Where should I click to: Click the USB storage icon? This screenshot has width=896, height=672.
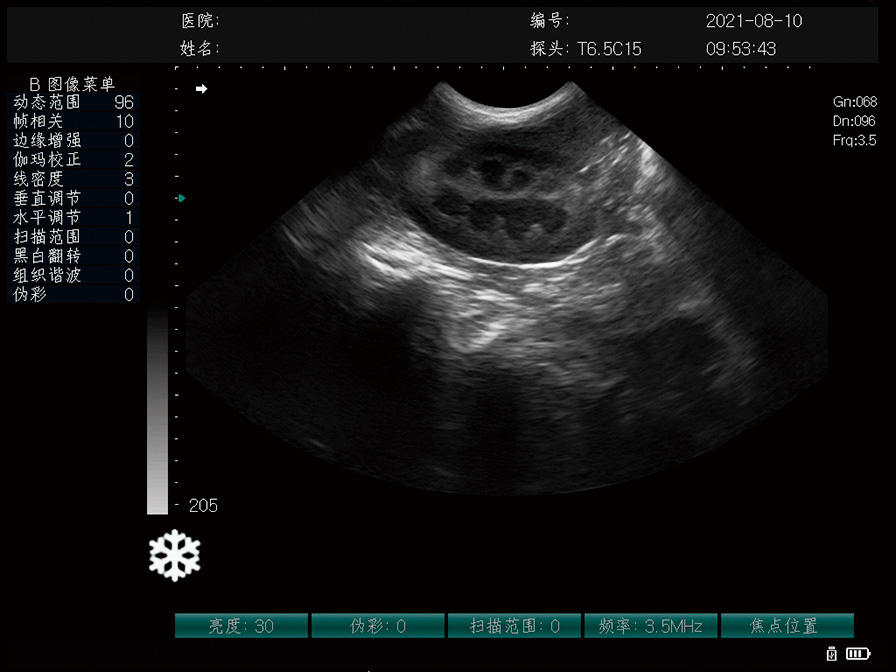point(831,653)
